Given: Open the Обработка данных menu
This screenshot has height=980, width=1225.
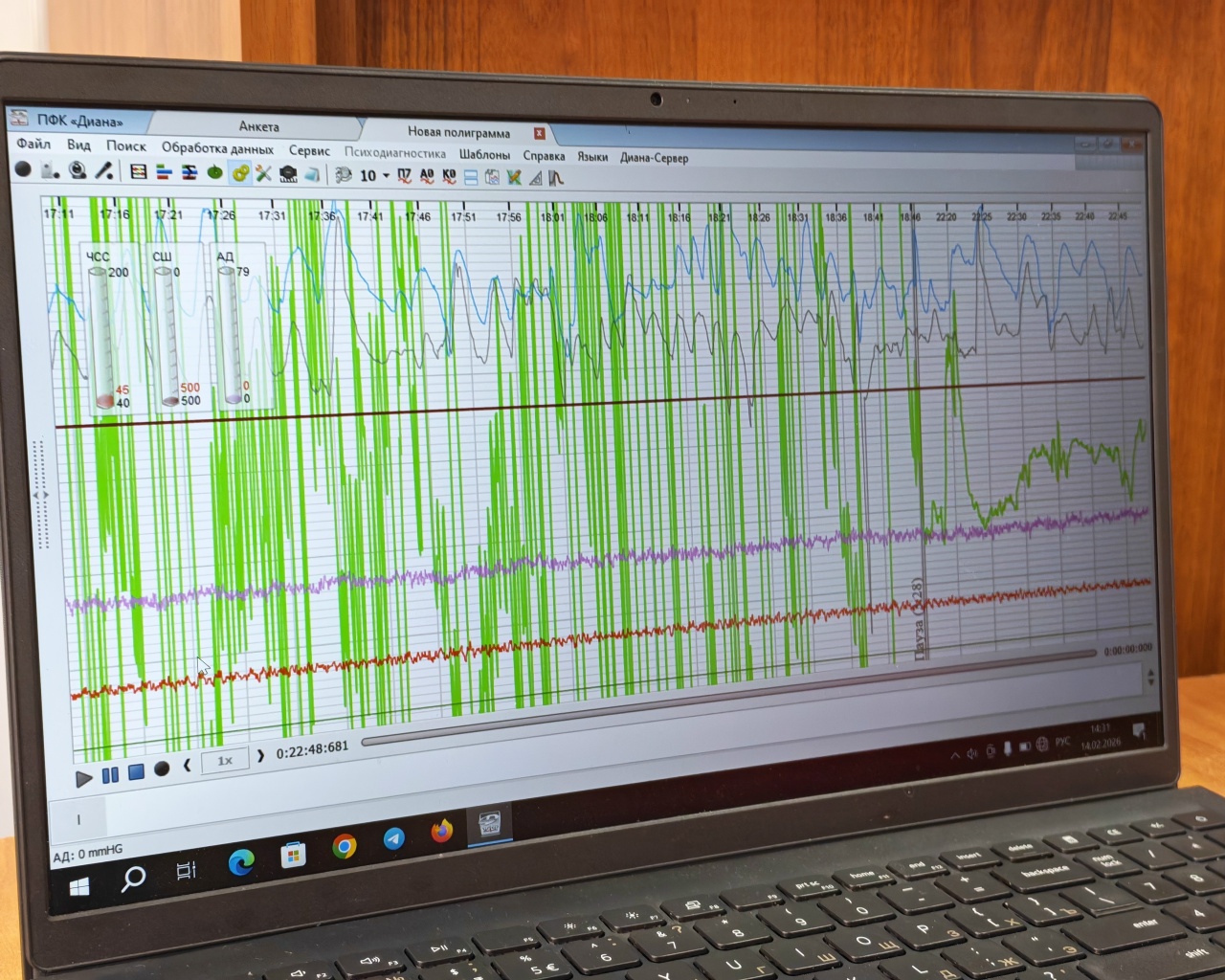Looking at the screenshot, I should pos(217,148).
